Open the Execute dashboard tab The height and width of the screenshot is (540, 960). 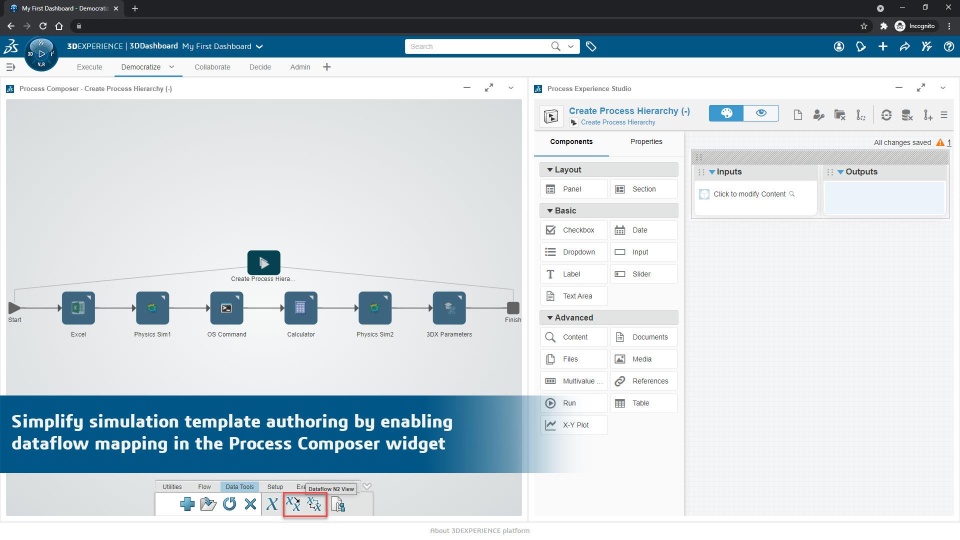(89, 67)
